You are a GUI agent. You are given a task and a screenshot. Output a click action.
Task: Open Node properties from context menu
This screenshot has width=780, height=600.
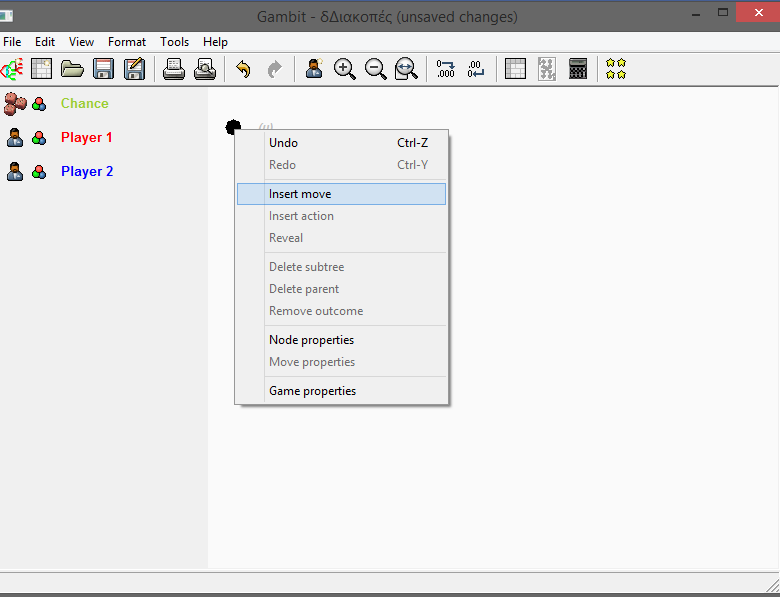point(341,340)
